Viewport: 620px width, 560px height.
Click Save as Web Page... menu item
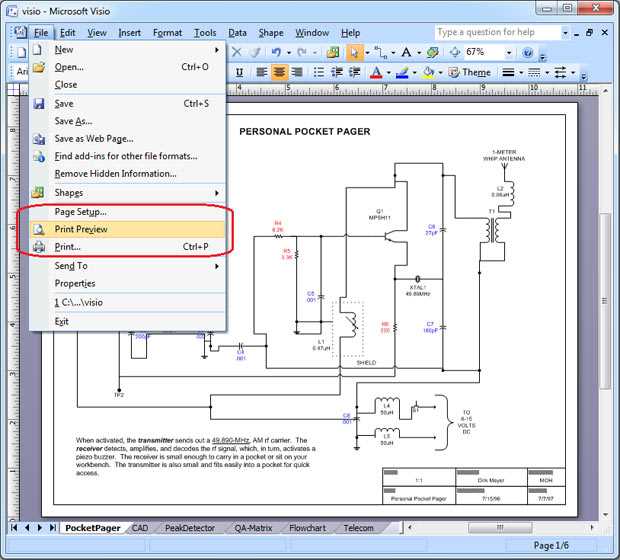pos(127,138)
